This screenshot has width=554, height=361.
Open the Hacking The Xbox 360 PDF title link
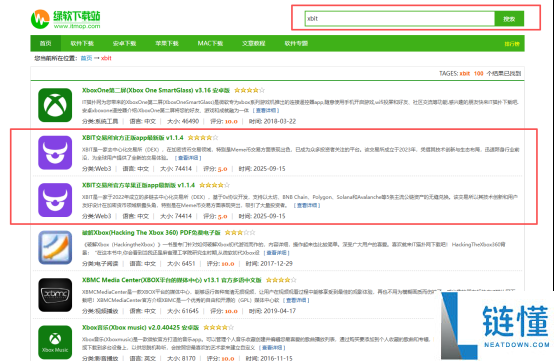click(x=151, y=233)
